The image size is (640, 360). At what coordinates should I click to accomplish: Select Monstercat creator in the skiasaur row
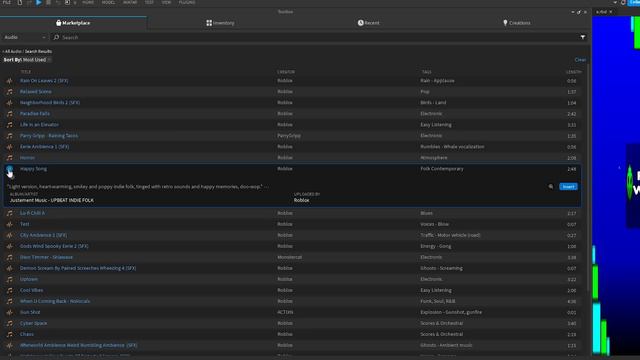pyautogui.click(x=290, y=257)
